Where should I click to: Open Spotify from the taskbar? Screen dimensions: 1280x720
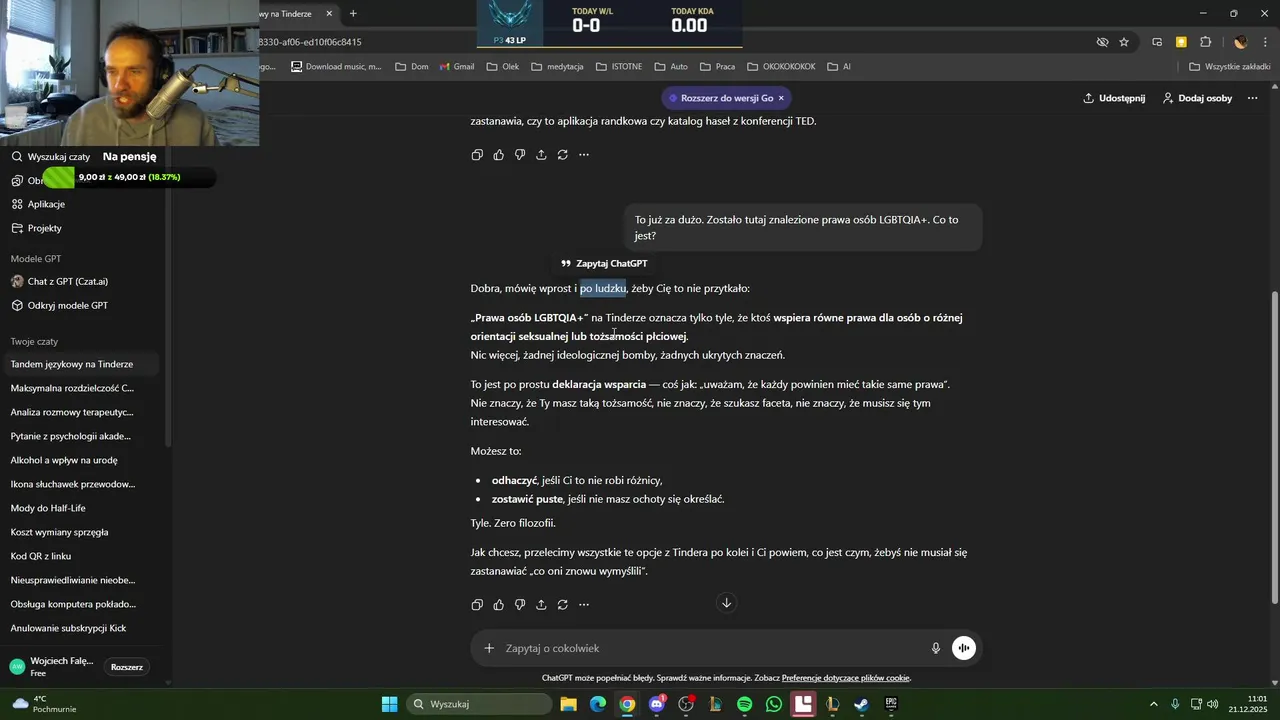pyautogui.click(x=744, y=704)
